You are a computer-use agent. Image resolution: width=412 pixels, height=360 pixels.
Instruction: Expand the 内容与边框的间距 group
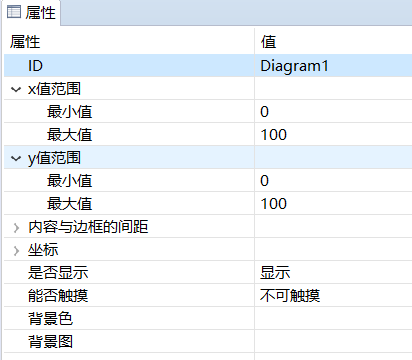[x=16, y=228]
